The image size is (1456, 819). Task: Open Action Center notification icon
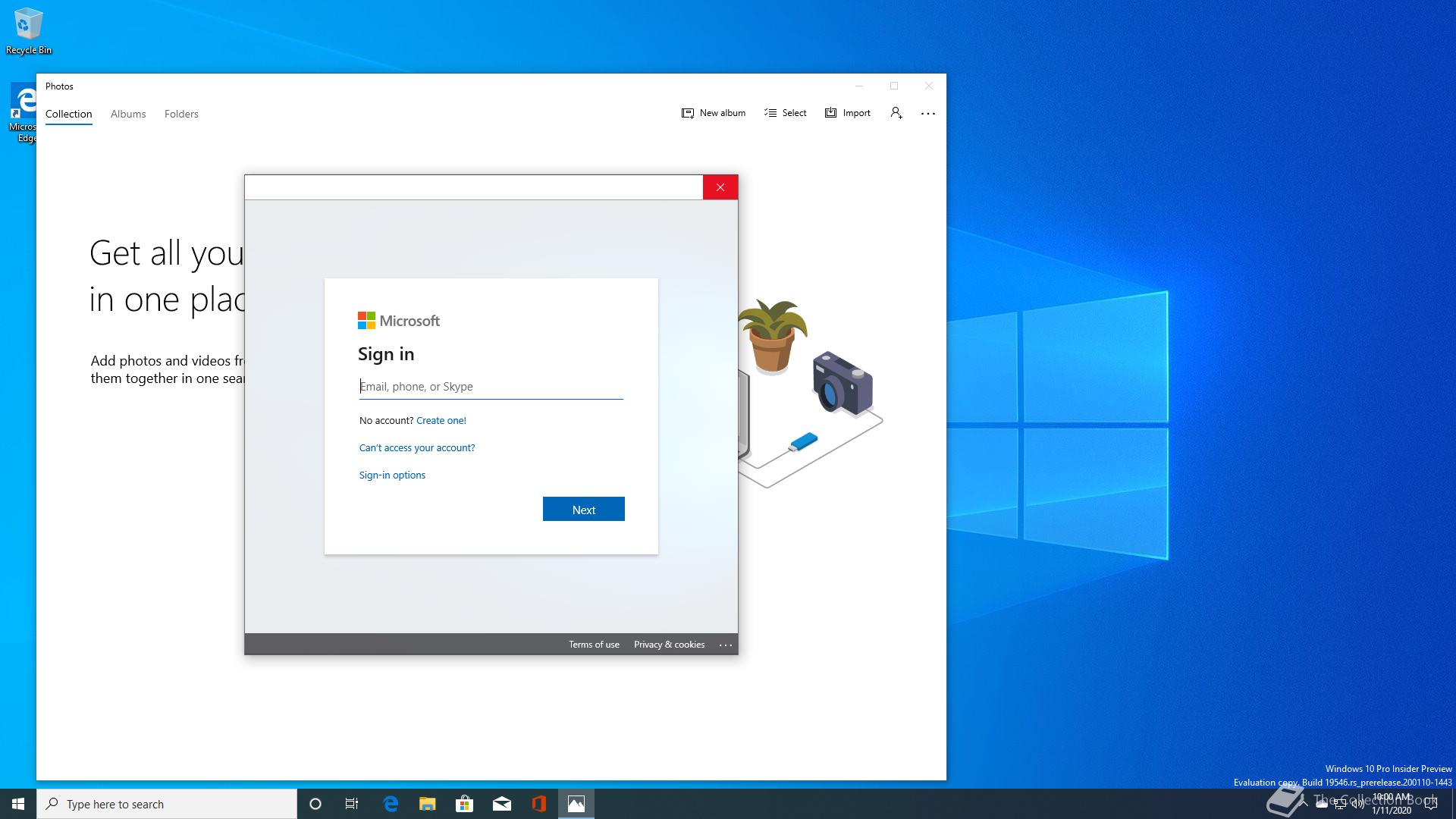tap(1431, 804)
